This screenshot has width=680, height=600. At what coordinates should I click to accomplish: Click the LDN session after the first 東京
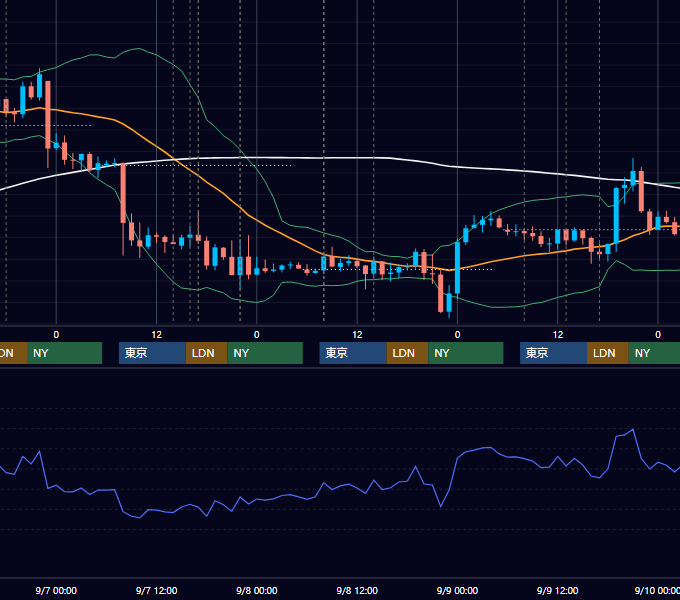[206, 353]
